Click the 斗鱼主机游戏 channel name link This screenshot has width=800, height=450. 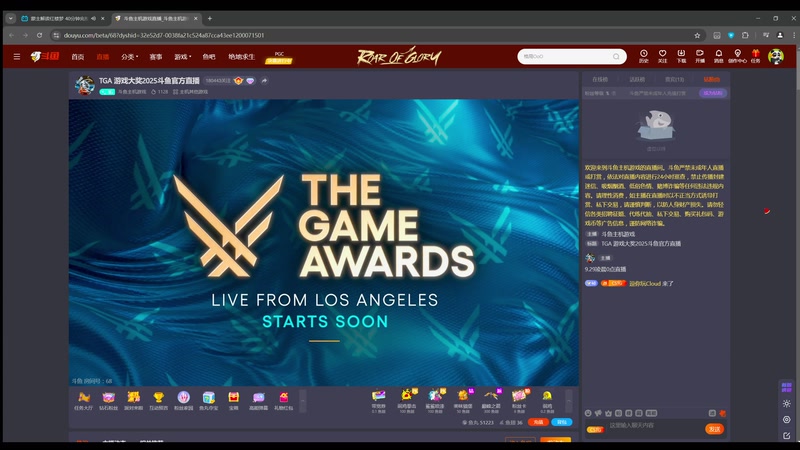[x=132, y=92]
